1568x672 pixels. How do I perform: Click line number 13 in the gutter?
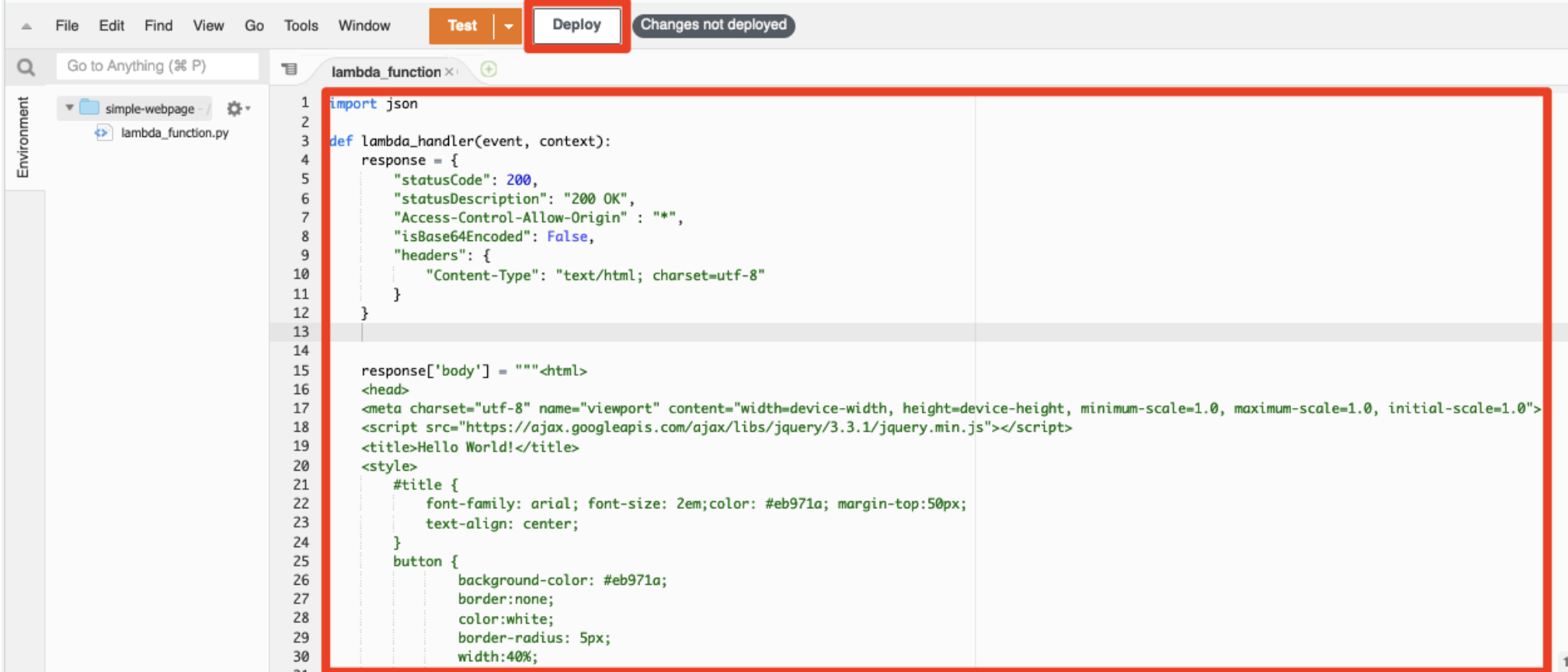point(301,331)
